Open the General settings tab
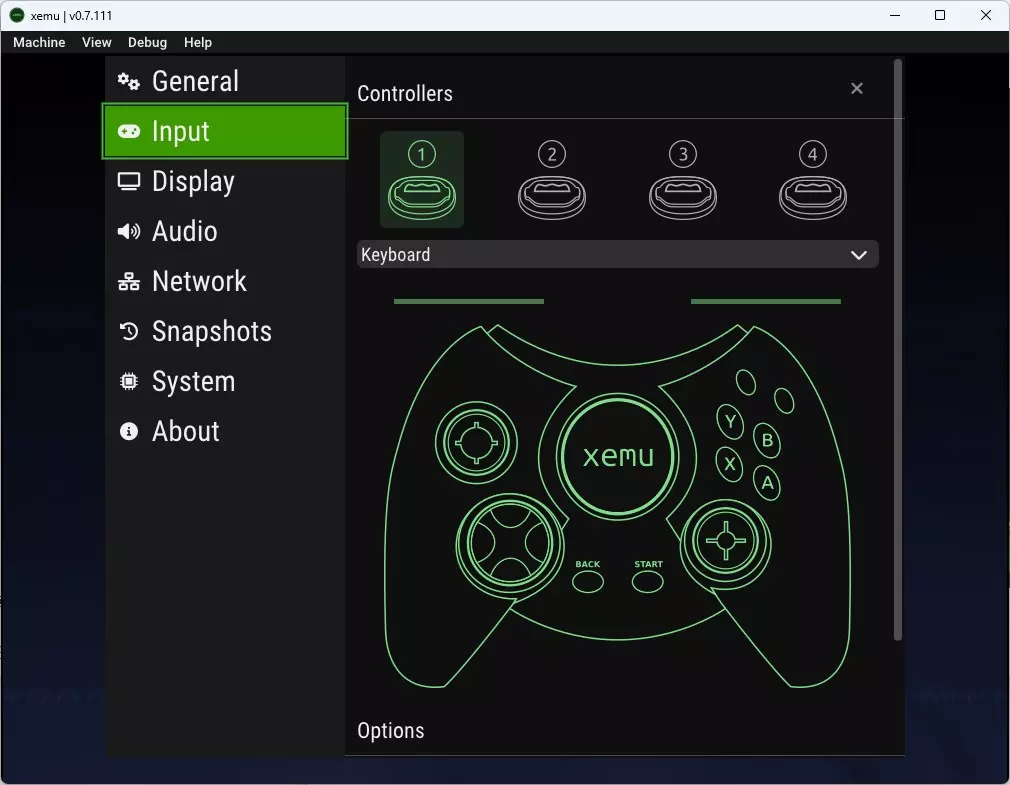The image size is (1010, 785). click(225, 81)
